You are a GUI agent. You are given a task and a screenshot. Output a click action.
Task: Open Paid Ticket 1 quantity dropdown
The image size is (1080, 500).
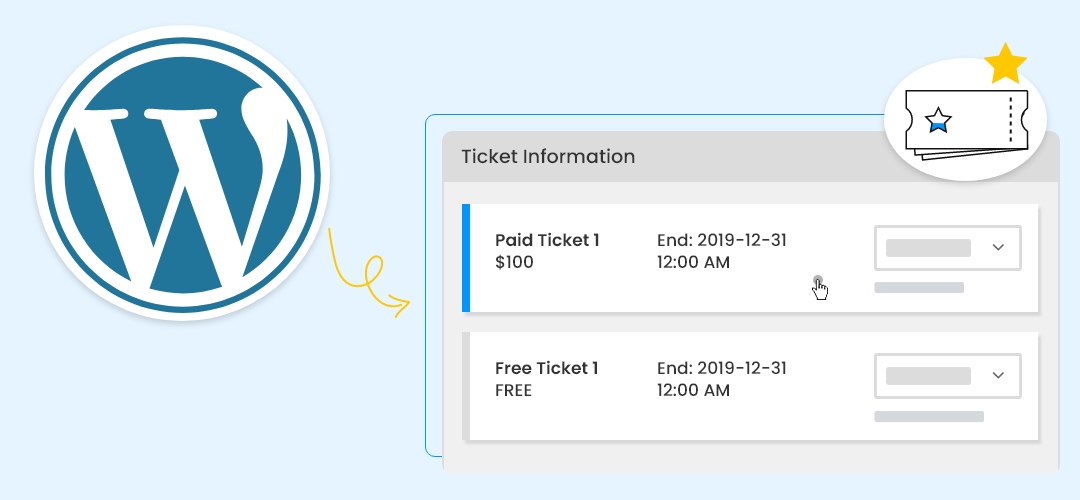947,247
